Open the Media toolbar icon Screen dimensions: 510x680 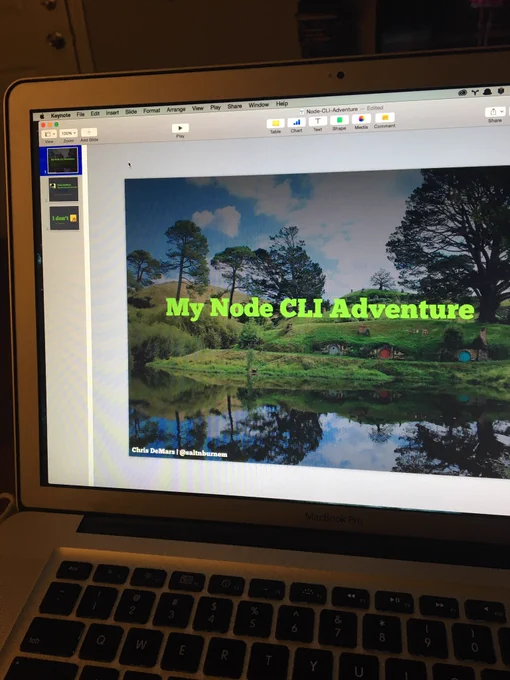361,119
